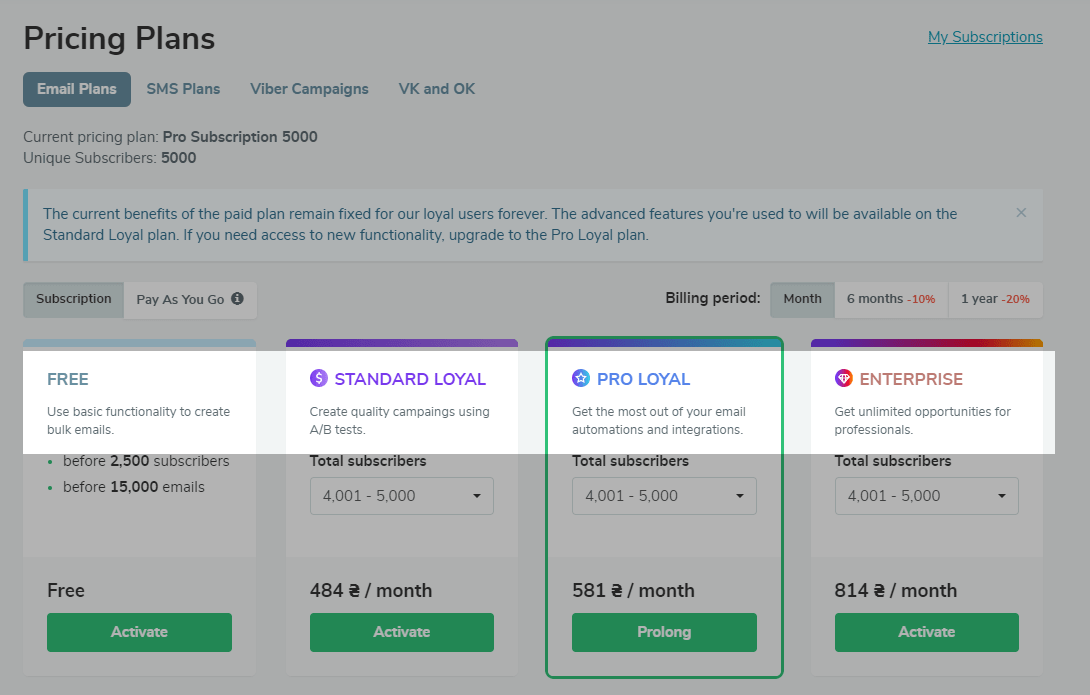Click the Pro Loyal star icon
The width and height of the screenshot is (1090, 695).
click(580, 378)
